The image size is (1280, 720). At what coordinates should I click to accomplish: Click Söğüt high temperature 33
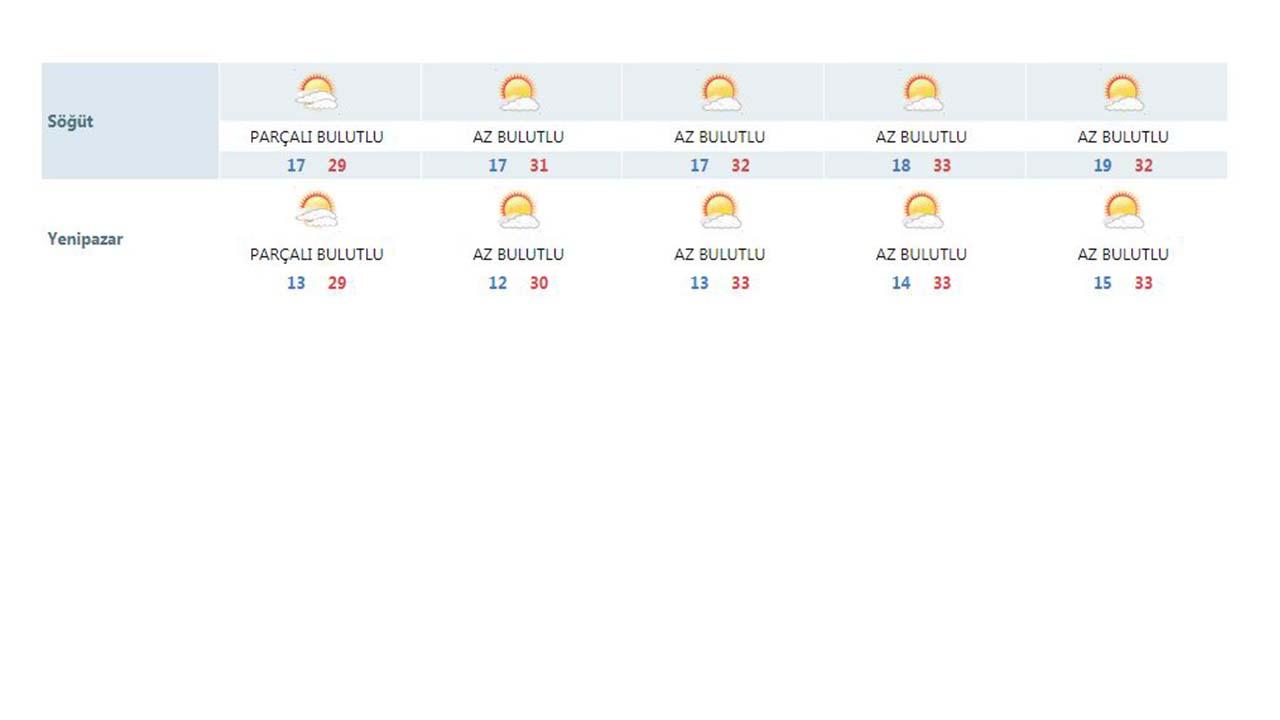942,166
